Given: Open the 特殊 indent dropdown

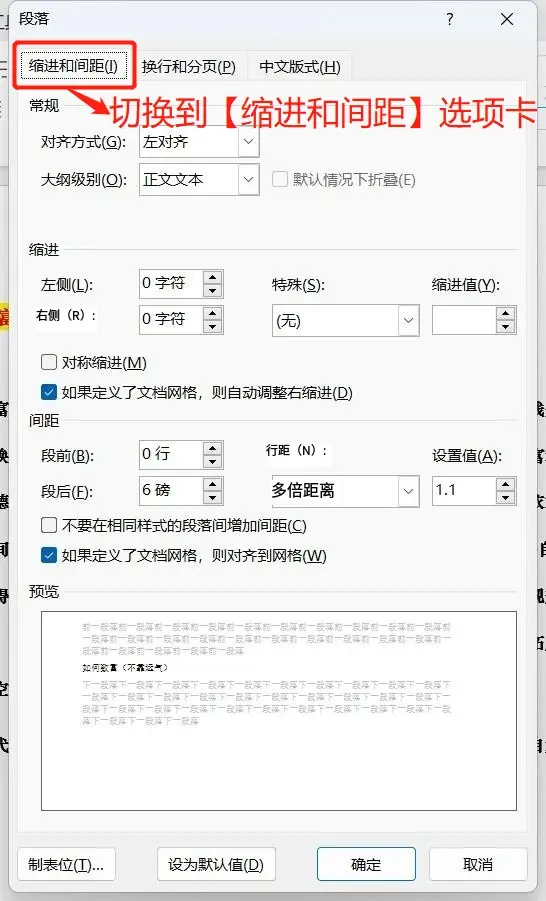Looking at the screenshot, I should pyautogui.click(x=345, y=320).
